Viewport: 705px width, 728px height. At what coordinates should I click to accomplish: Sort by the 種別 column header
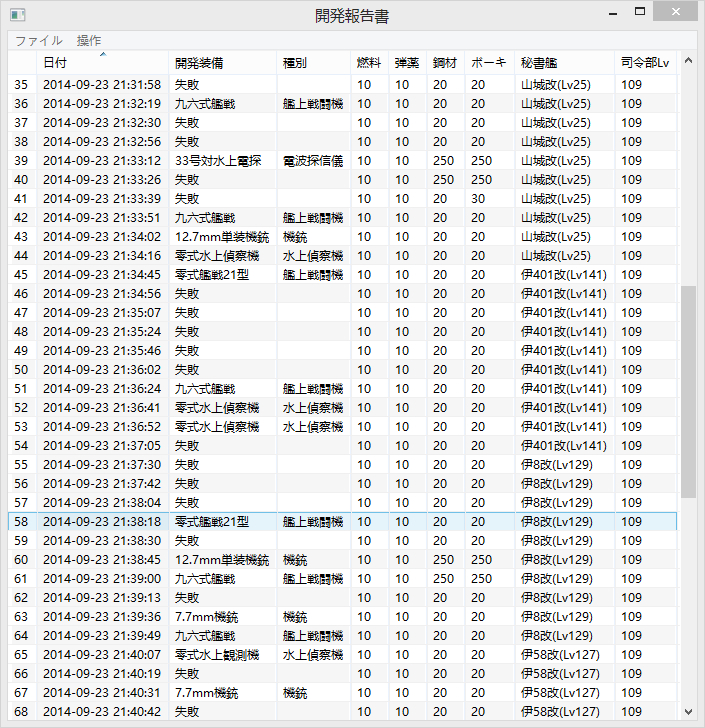click(x=314, y=63)
